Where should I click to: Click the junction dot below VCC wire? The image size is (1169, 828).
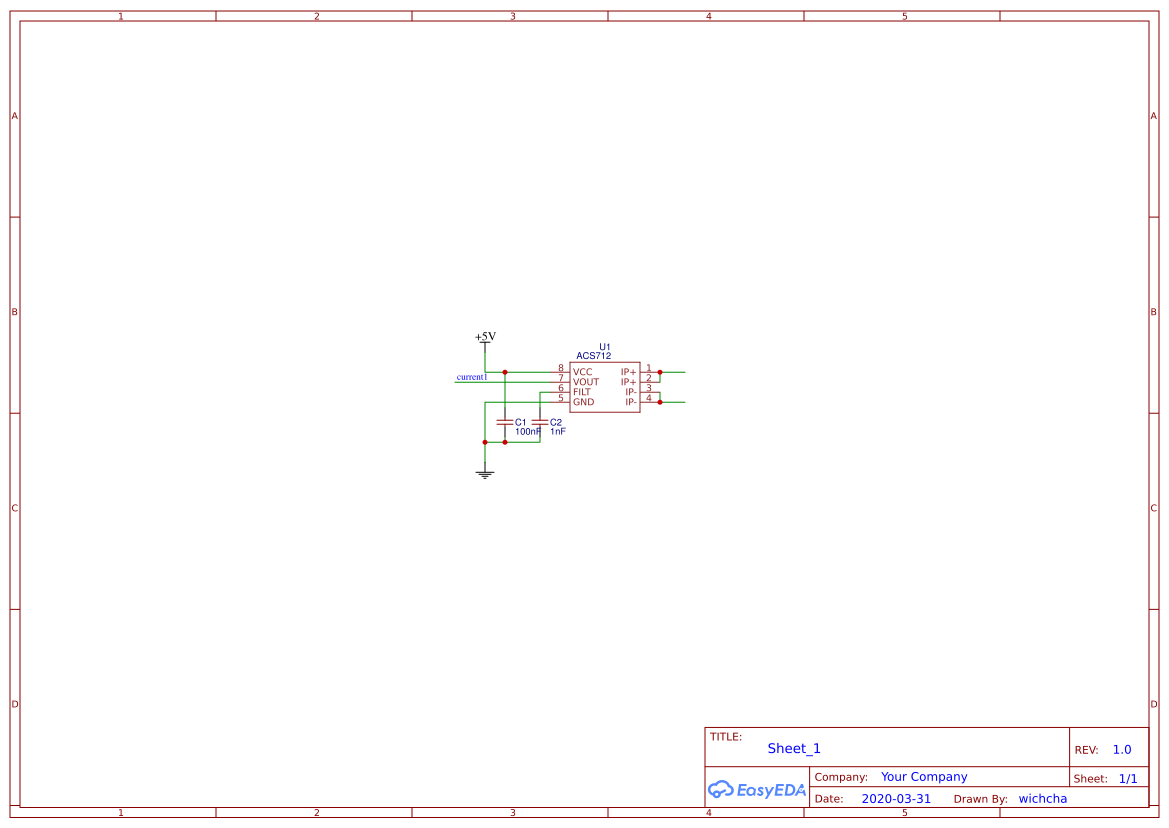[504, 372]
